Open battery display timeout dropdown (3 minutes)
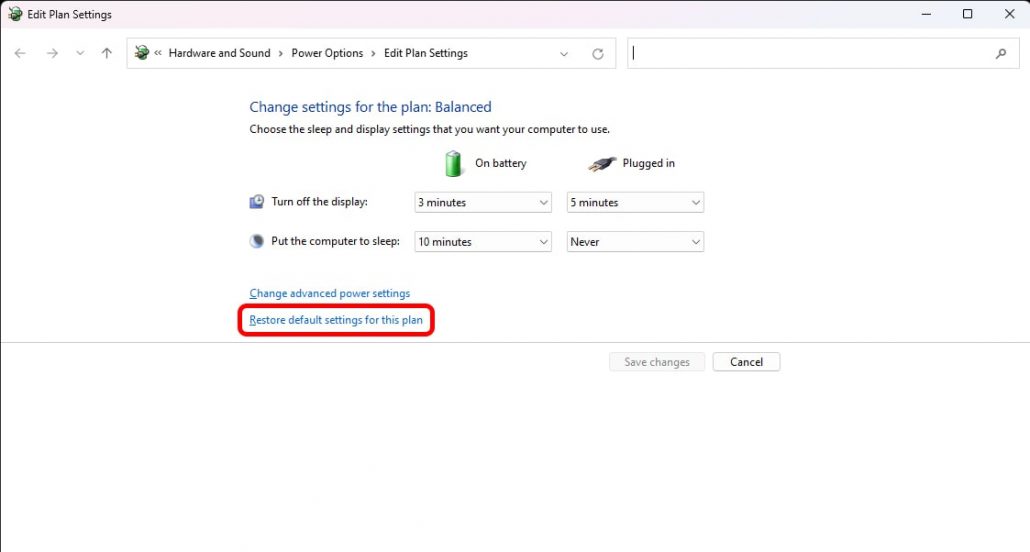 [483, 202]
